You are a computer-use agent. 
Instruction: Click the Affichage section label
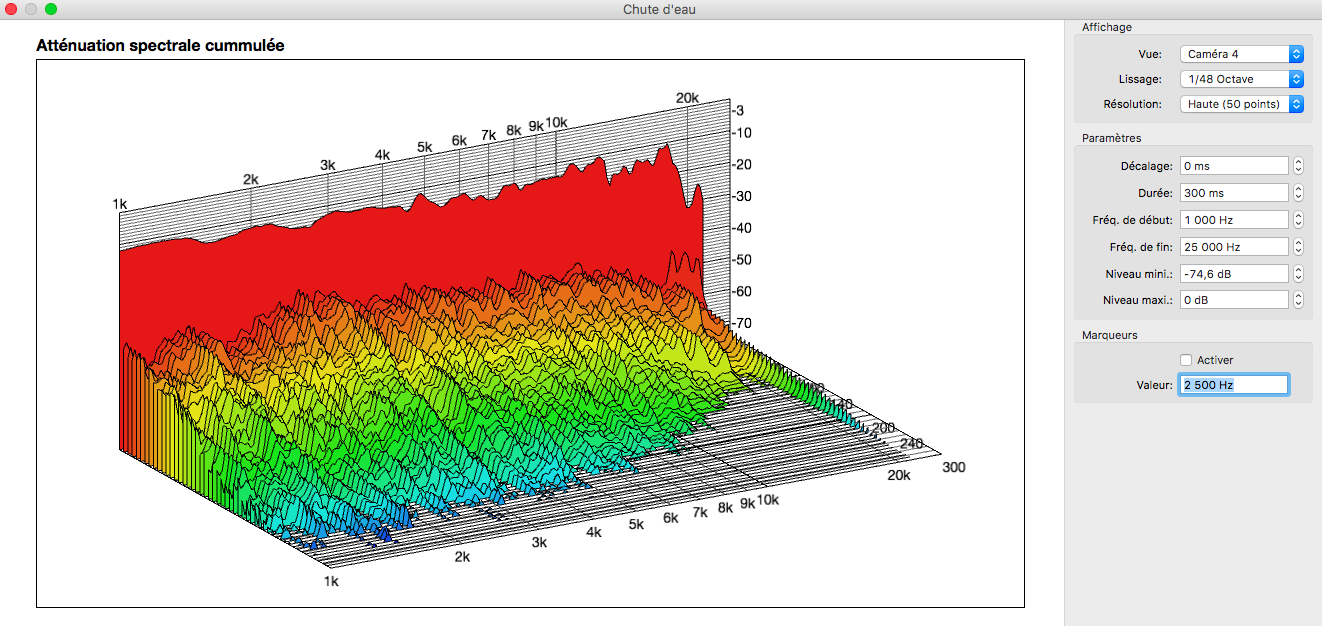(x=1107, y=27)
